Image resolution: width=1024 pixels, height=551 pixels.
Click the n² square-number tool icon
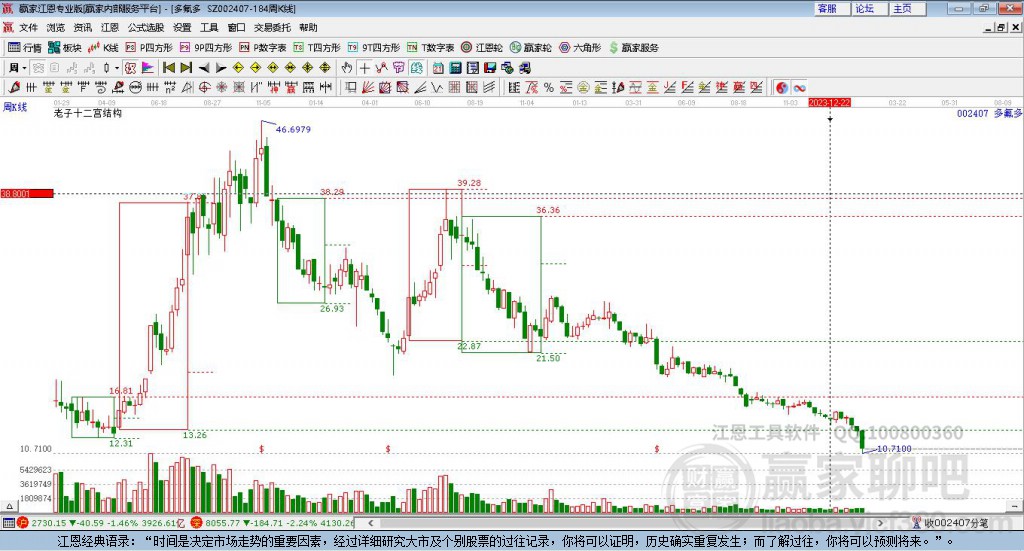pyautogui.click(x=170, y=87)
